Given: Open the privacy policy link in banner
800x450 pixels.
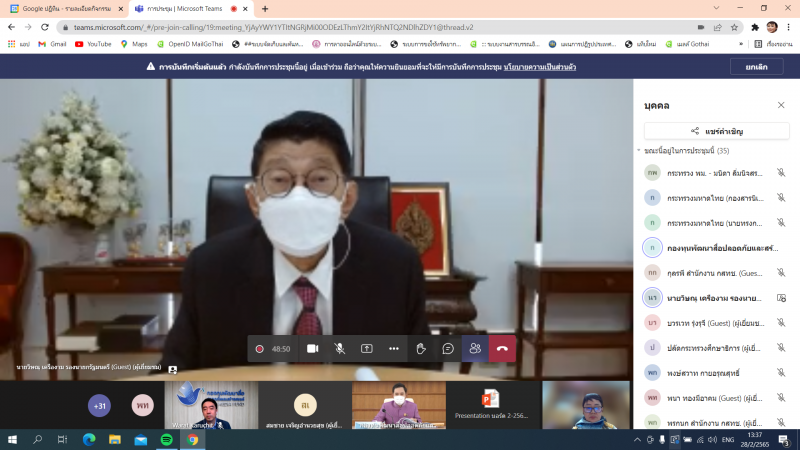Looking at the screenshot, I should [x=539, y=67].
